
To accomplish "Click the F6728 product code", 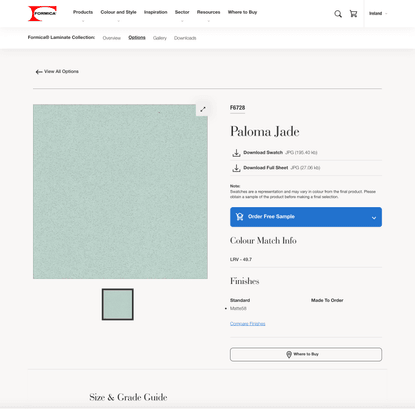I will [x=237, y=108].
